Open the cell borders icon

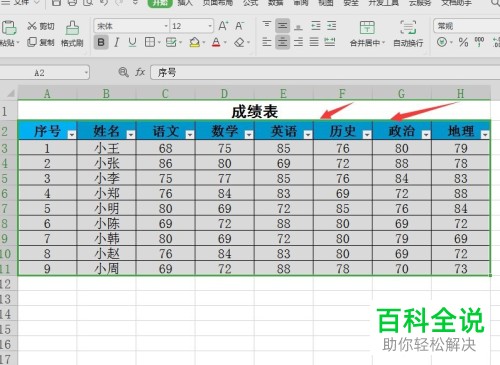point(150,42)
